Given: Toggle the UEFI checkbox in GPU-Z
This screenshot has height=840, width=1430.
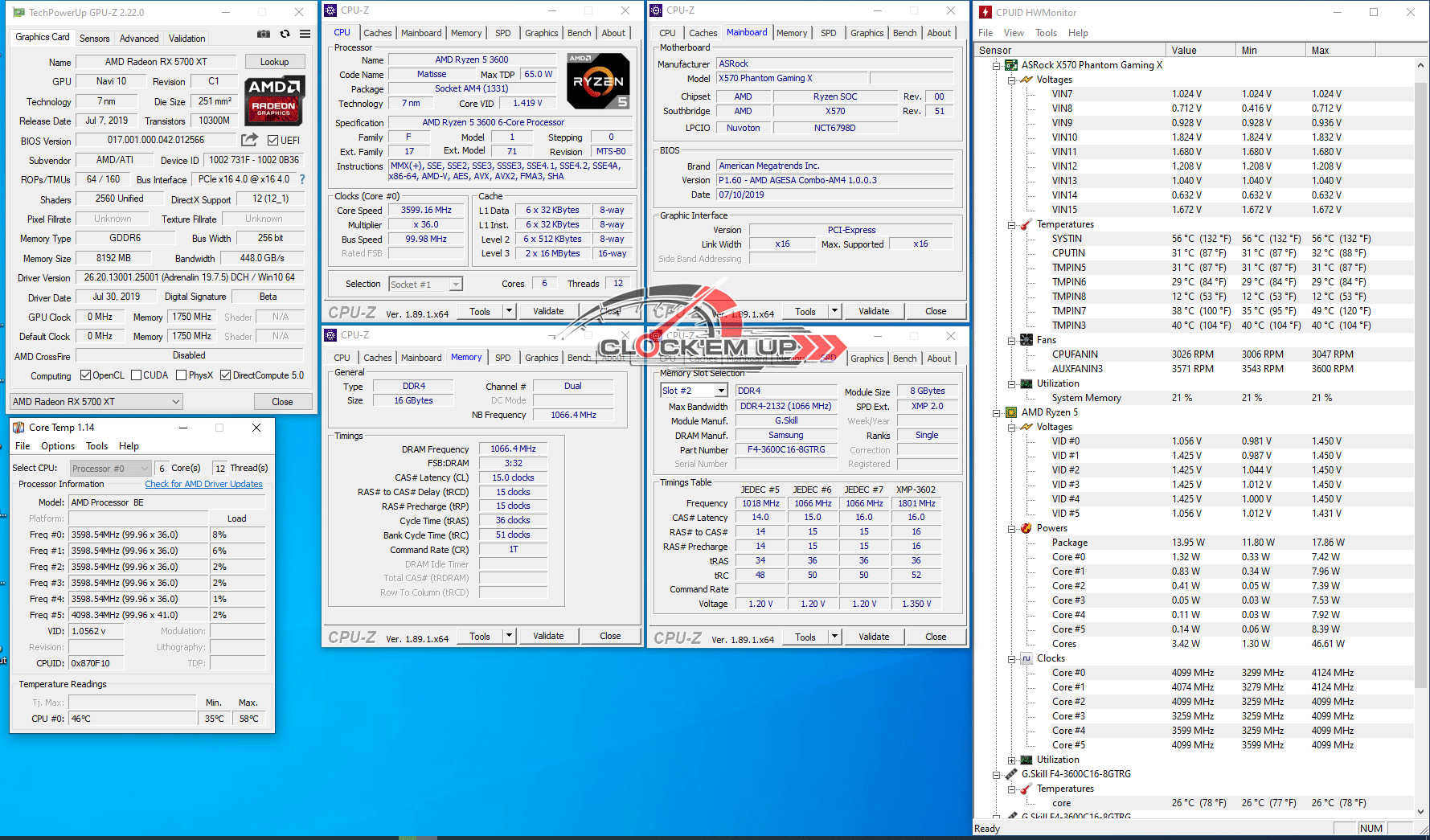Looking at the screenshot, I should pos(273,141).
